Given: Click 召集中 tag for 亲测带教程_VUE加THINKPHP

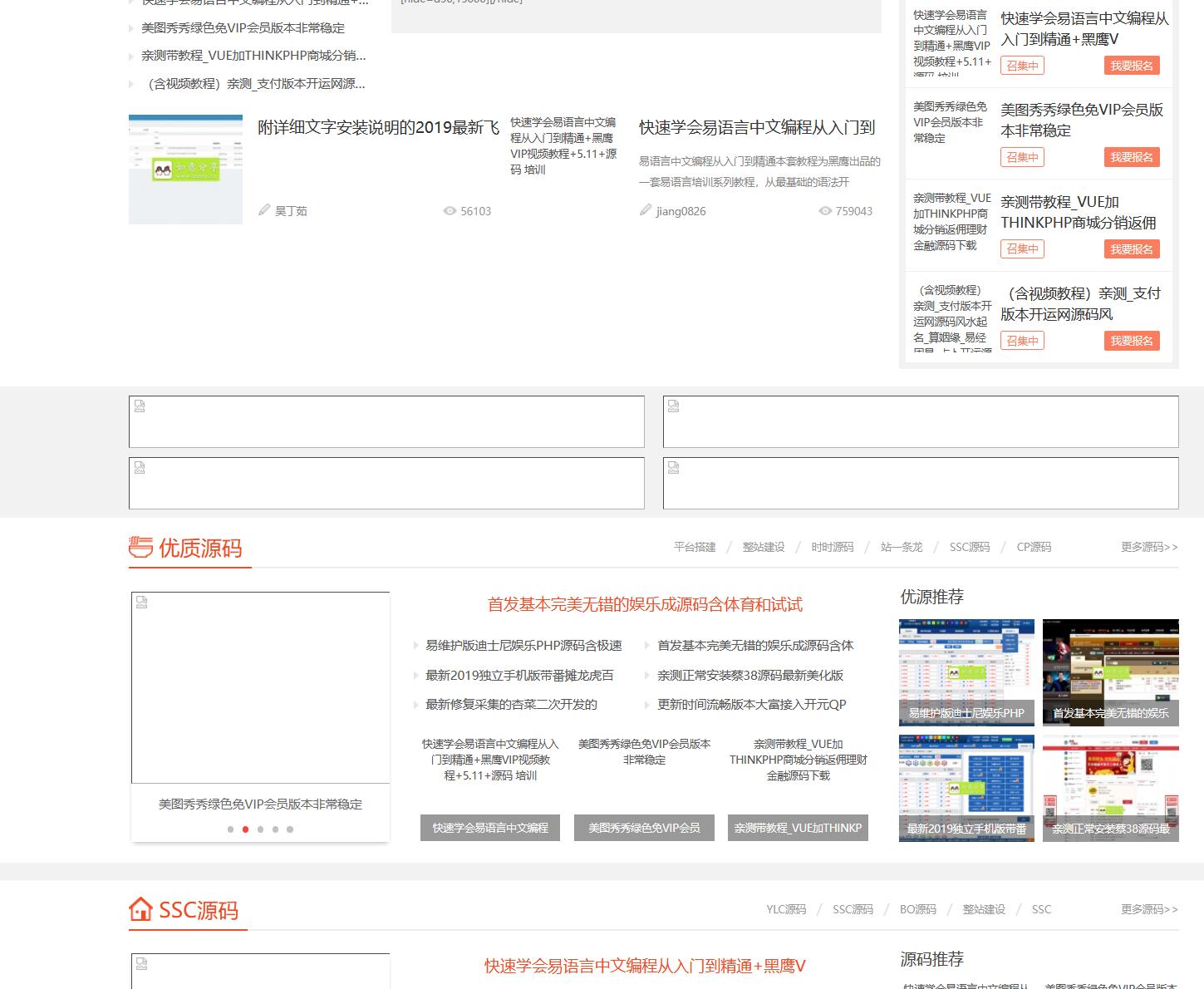Looking at the screenshot, I should [x=1023, y=249].
